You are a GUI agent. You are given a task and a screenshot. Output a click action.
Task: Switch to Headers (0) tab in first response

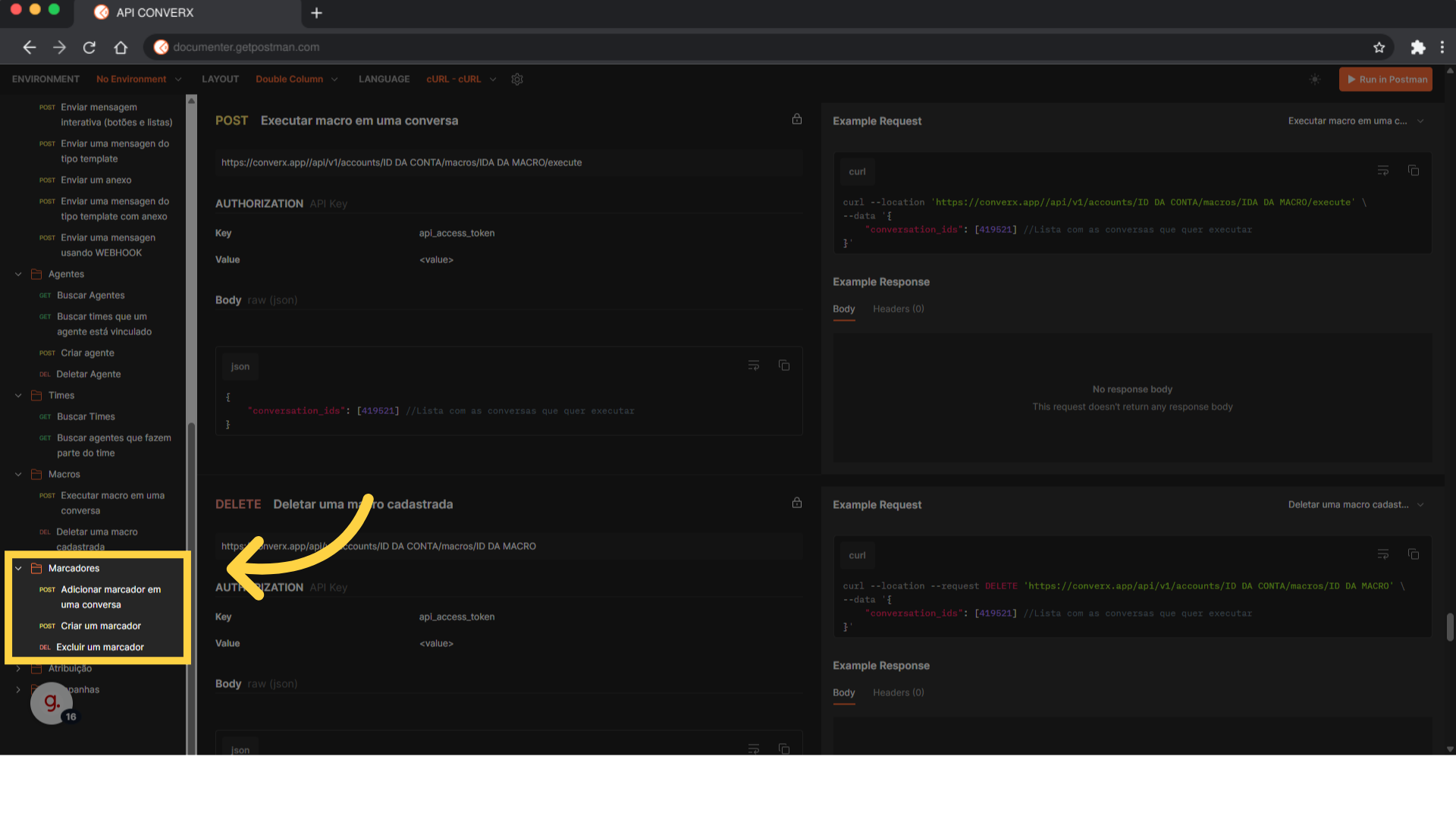(x=898, y=309)
